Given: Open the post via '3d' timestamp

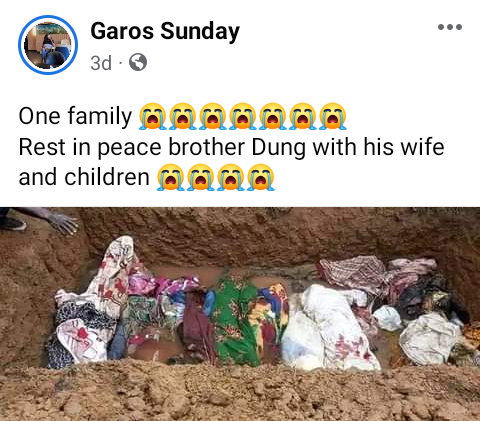Looking at the screenshot, I should 101,63.
